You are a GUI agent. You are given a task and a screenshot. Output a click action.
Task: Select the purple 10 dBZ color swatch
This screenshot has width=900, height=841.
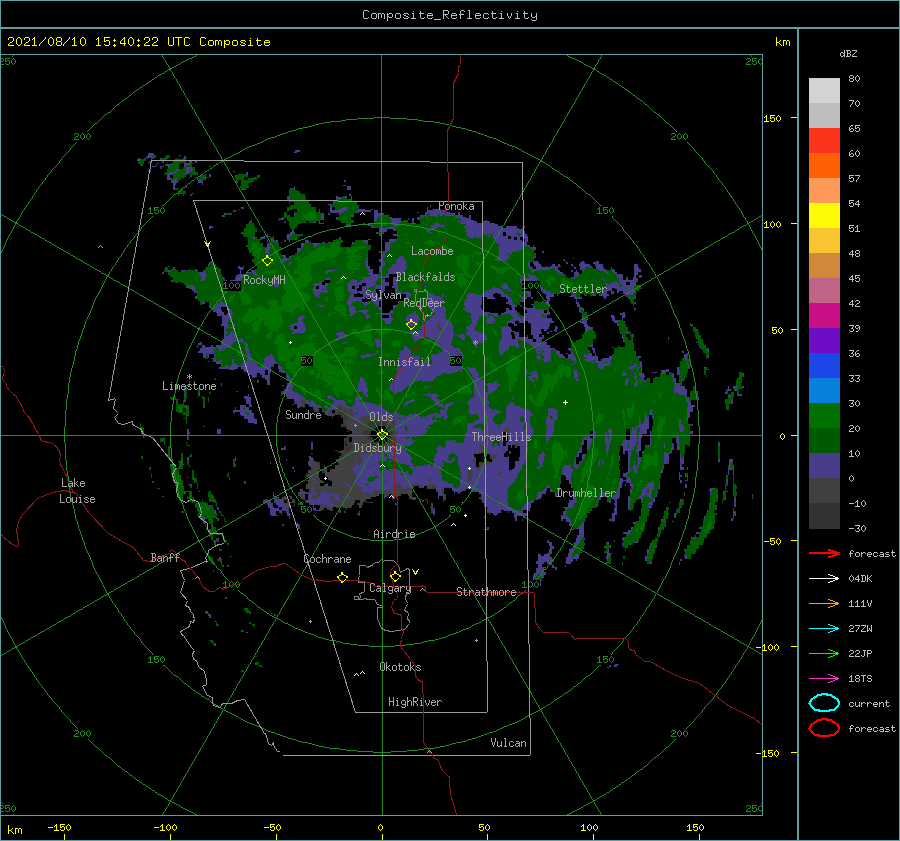click(824, 465)
